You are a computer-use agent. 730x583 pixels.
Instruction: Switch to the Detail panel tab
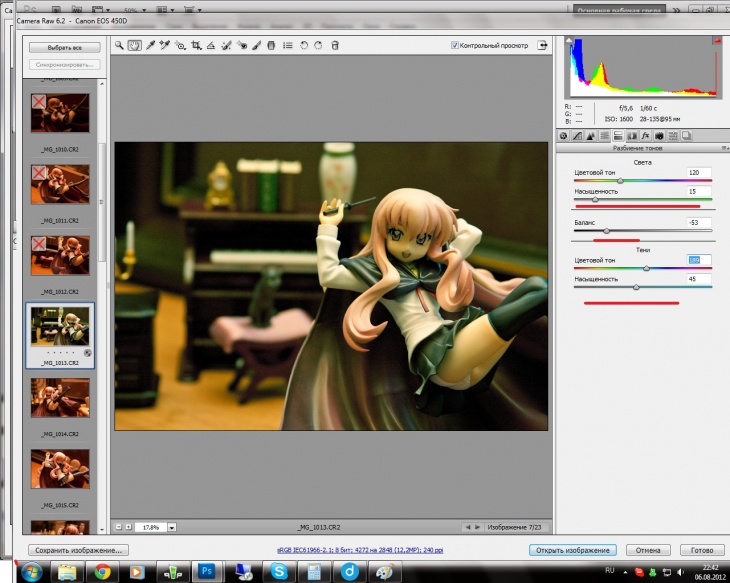coord(591,136)
